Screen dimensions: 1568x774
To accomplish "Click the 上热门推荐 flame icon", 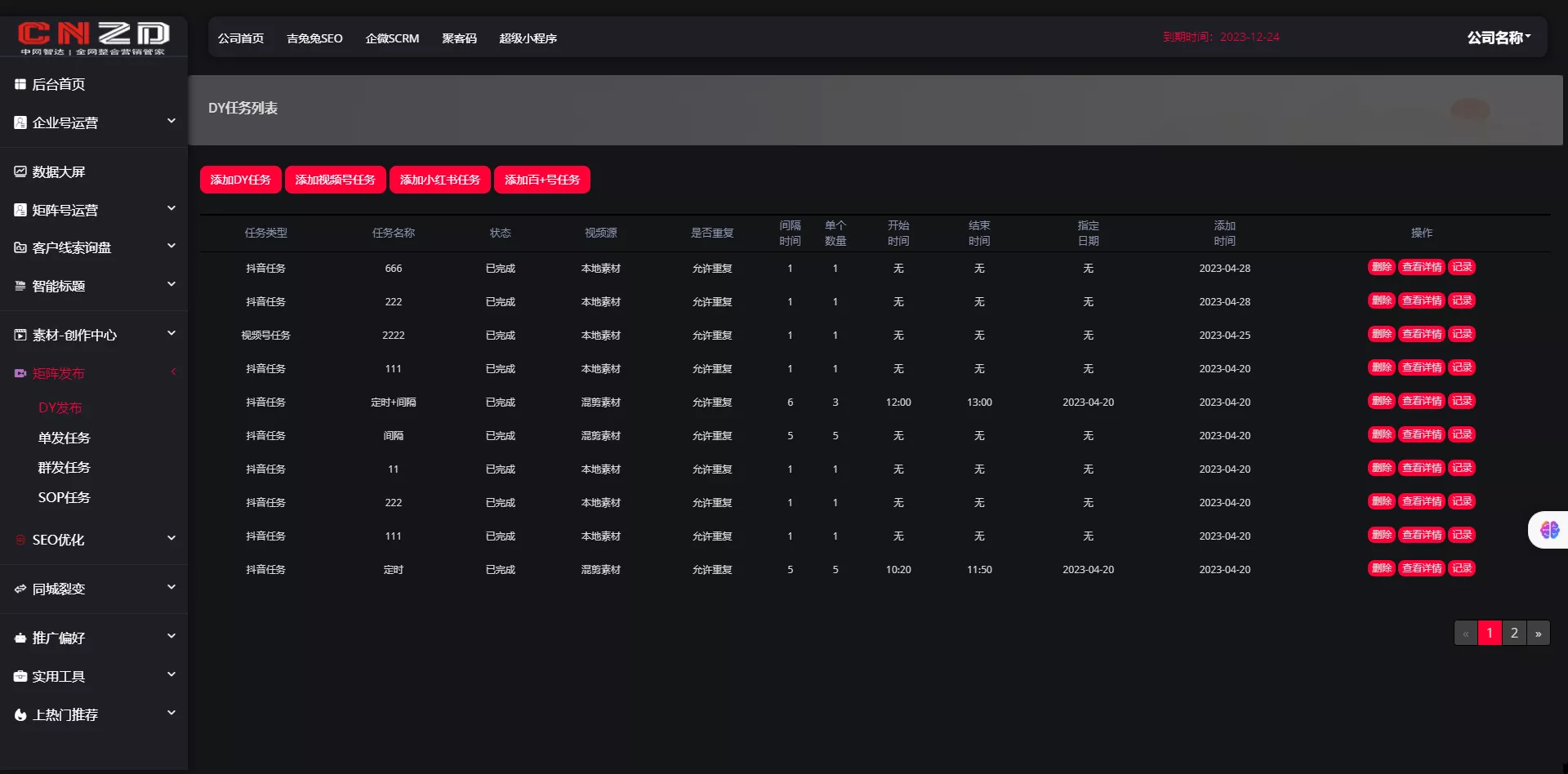I will click(x=20, y=715).
